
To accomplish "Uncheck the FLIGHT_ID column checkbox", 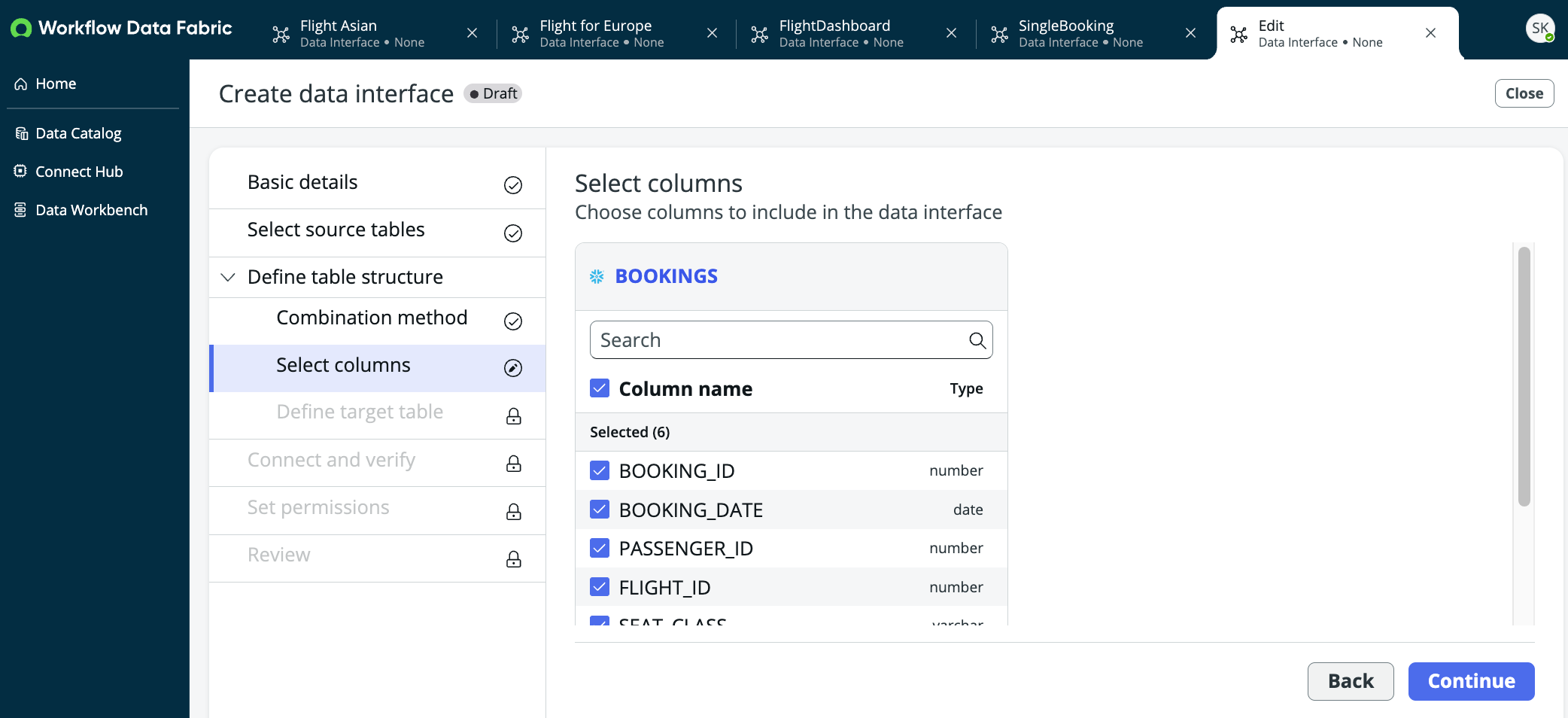I will 600,587.
